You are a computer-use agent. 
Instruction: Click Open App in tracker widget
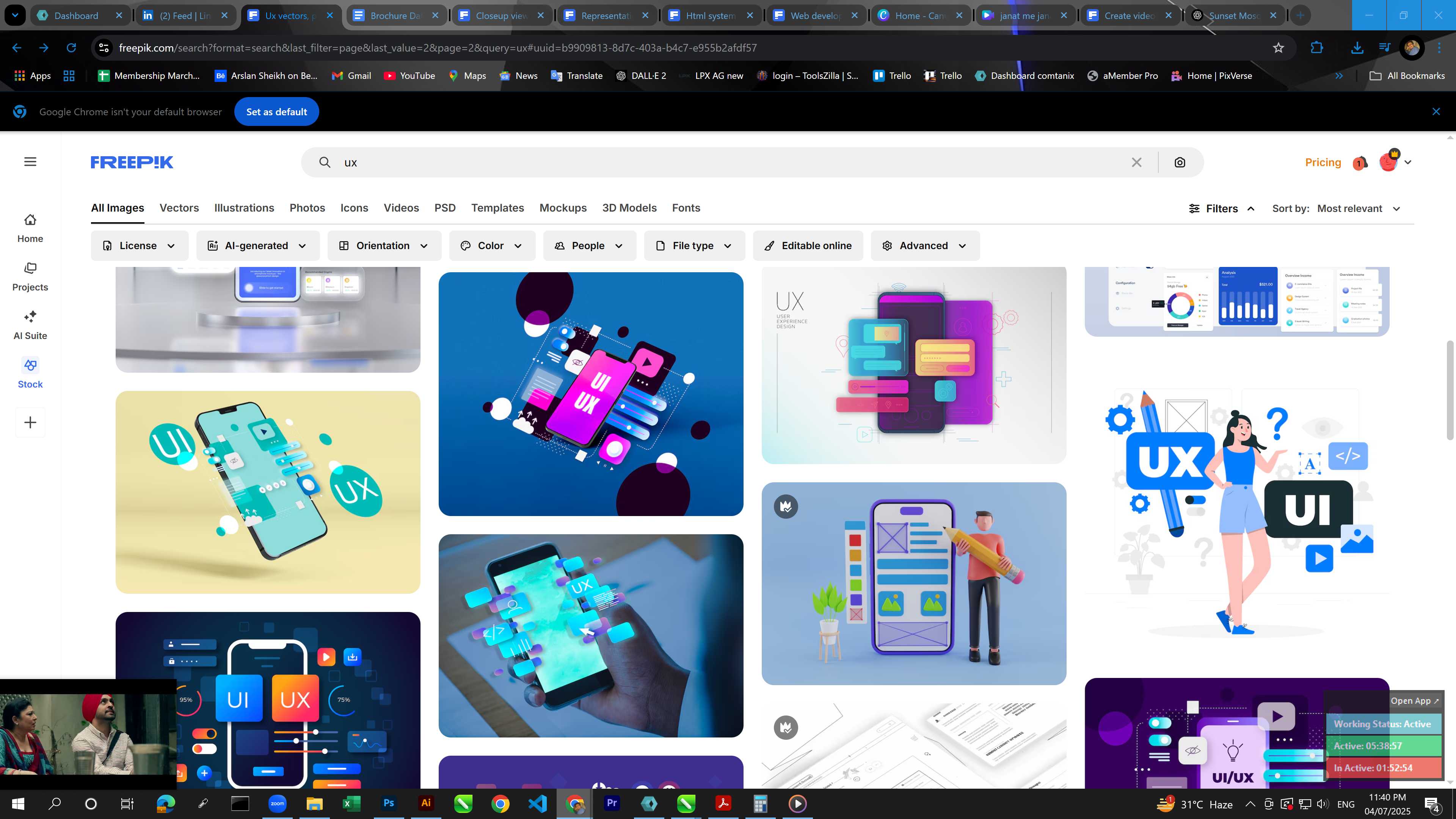coord(1415,701)
